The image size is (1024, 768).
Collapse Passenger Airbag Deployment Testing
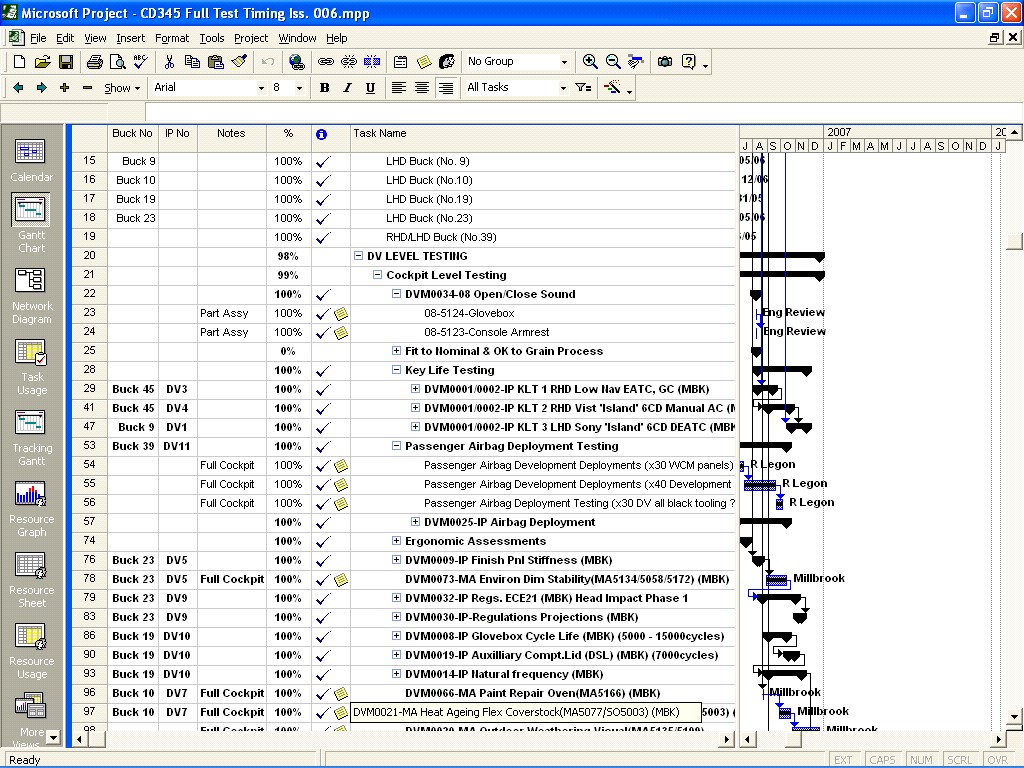click(396, 446)
